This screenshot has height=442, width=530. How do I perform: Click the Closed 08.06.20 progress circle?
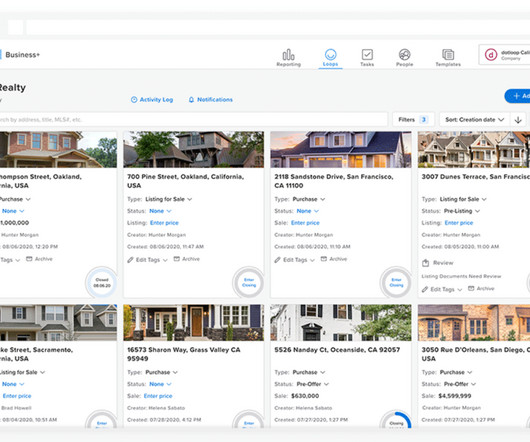pos(102,283)
